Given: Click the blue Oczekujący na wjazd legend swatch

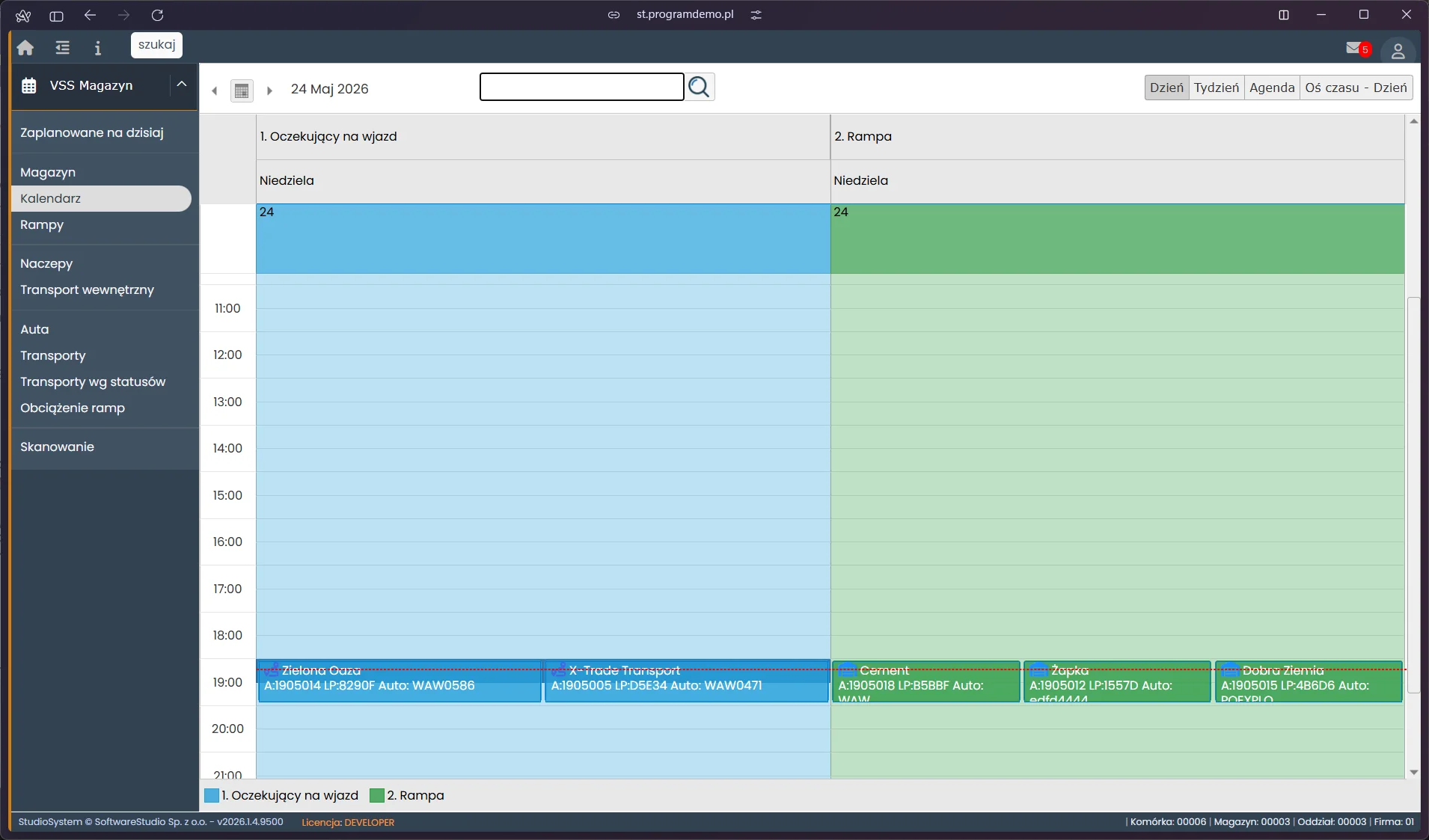Looking at the screenshot, I should click(x=212, y=795).
